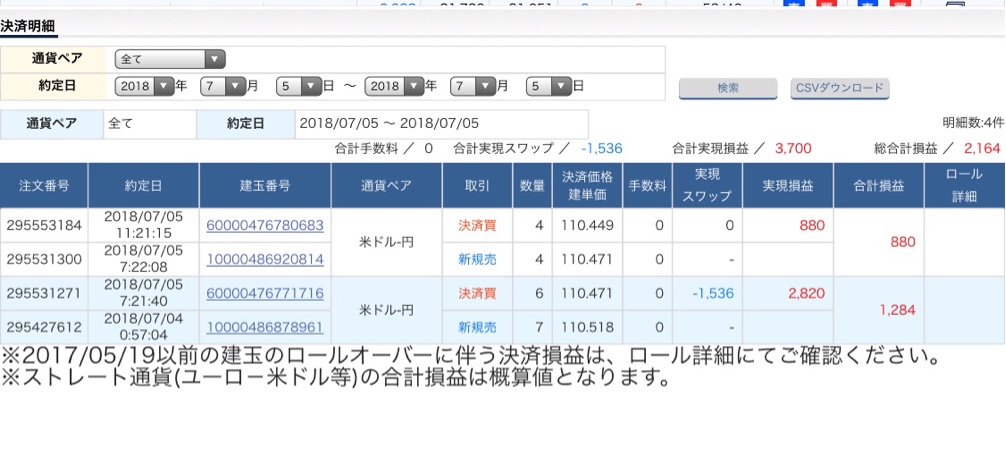Click the 合計損益 value 1,284 cell

(x=878, y=310)
